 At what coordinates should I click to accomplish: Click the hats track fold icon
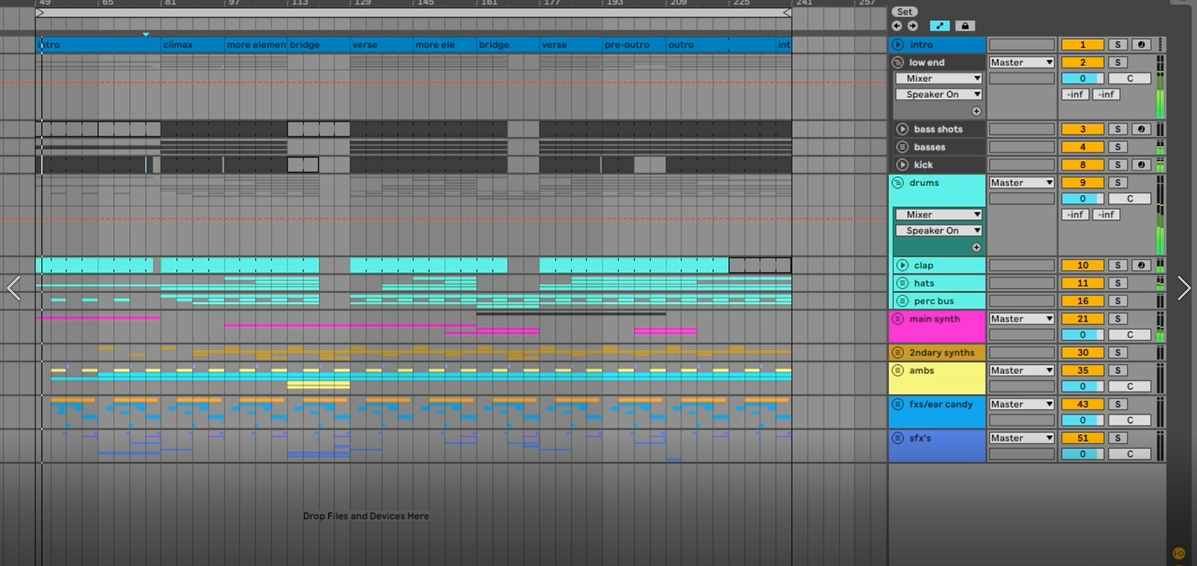point(902,283)
